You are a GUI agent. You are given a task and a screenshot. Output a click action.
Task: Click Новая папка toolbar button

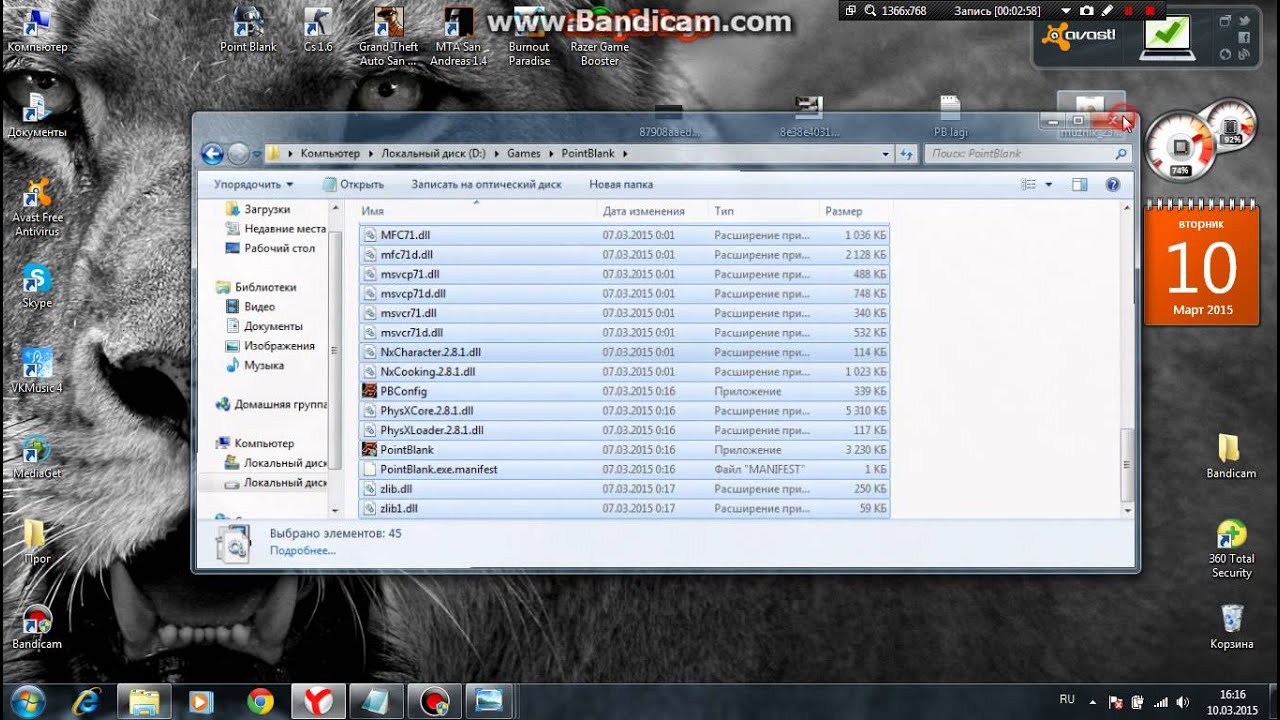point(621,185)
